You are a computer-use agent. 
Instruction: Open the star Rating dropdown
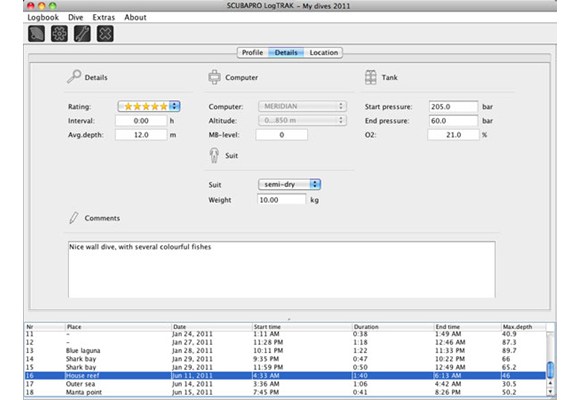[149, 107]
